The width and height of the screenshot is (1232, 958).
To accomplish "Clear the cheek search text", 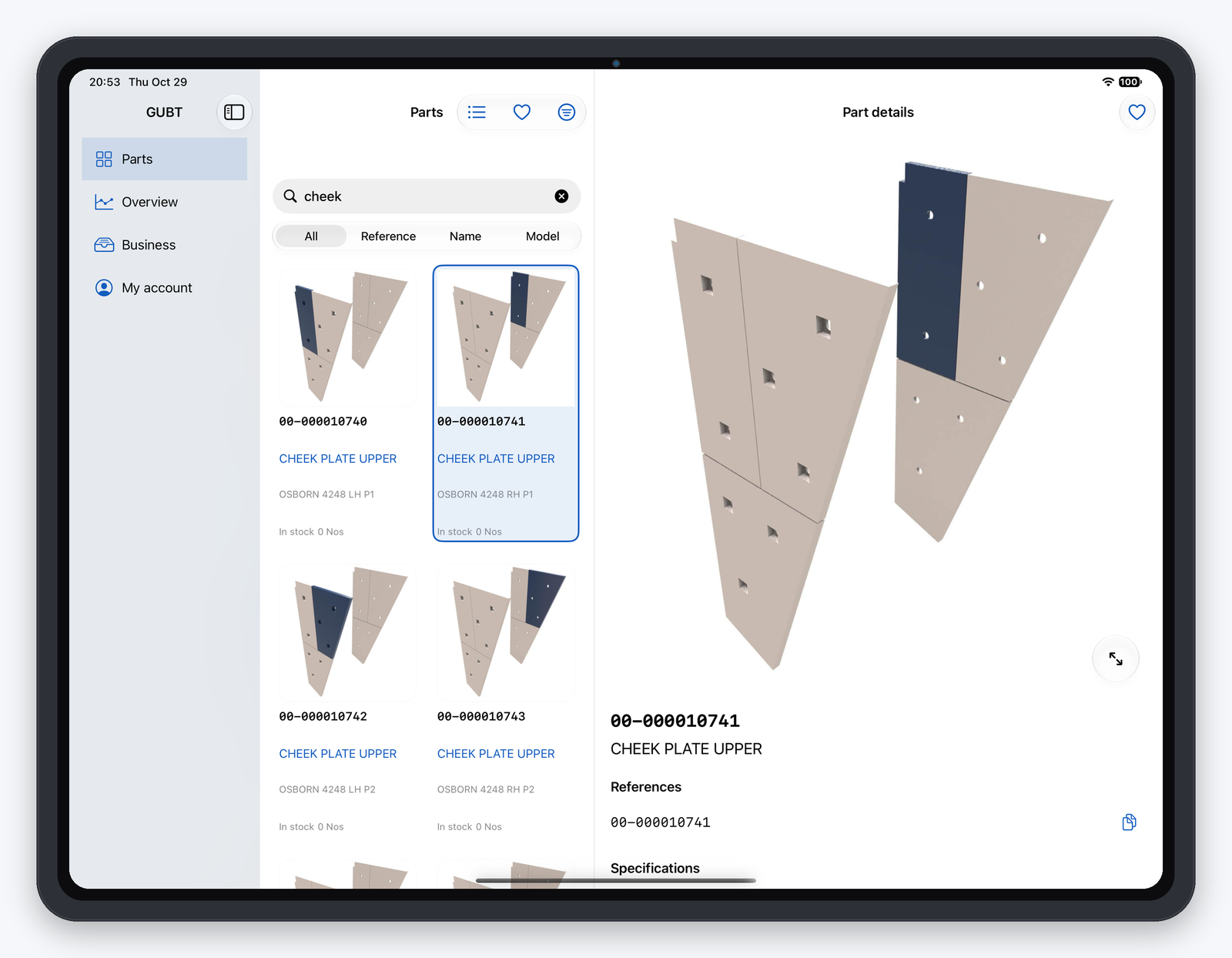I will [561, 196].
